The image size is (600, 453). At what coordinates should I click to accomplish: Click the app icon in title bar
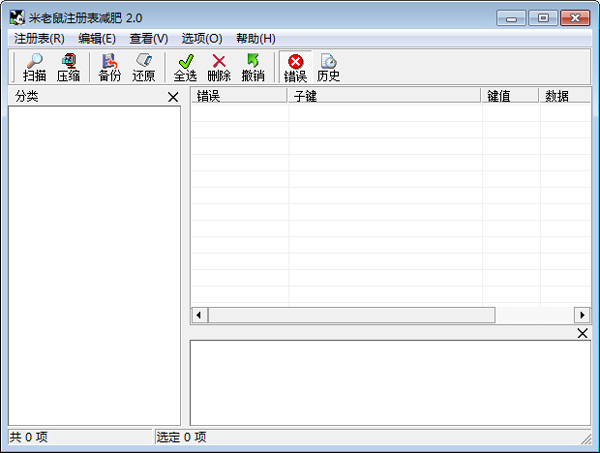[x=17, y=18]
